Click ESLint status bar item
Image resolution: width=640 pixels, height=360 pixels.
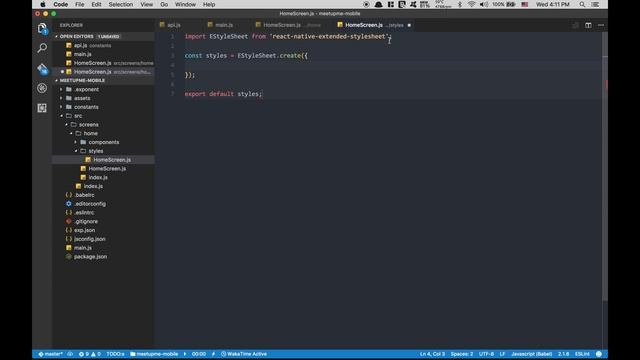[582, 354]
